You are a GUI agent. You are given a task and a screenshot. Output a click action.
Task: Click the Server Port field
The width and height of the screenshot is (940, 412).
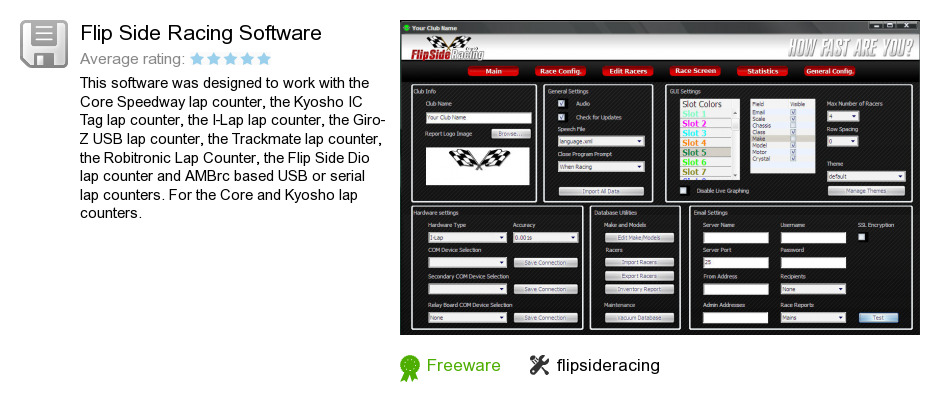(x=736, y=263)
